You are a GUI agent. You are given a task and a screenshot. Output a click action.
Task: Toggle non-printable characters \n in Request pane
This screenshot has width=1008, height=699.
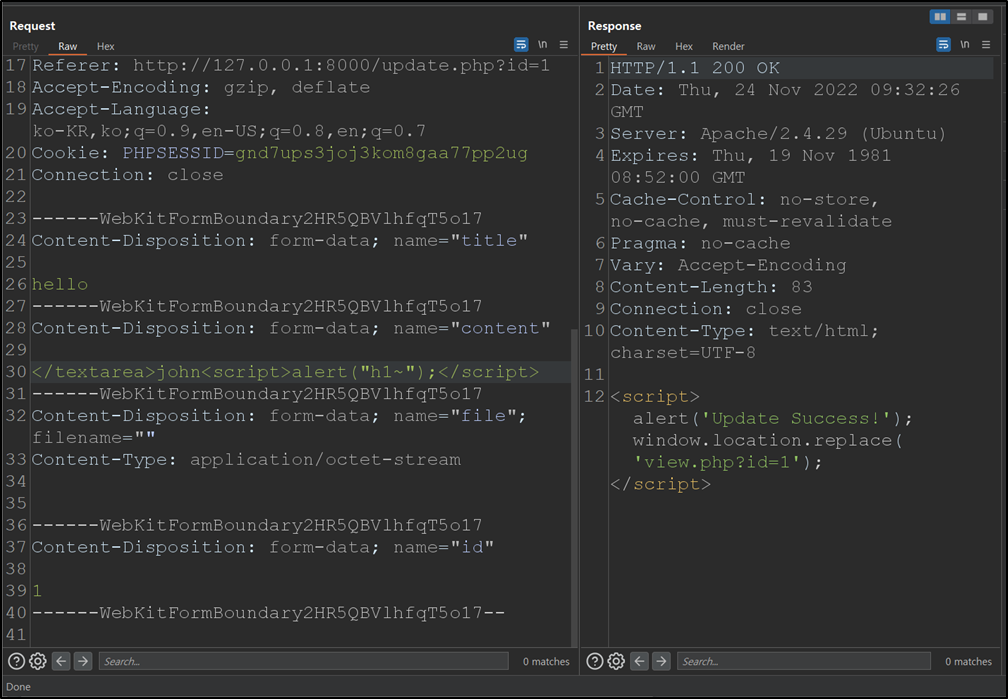543,44
